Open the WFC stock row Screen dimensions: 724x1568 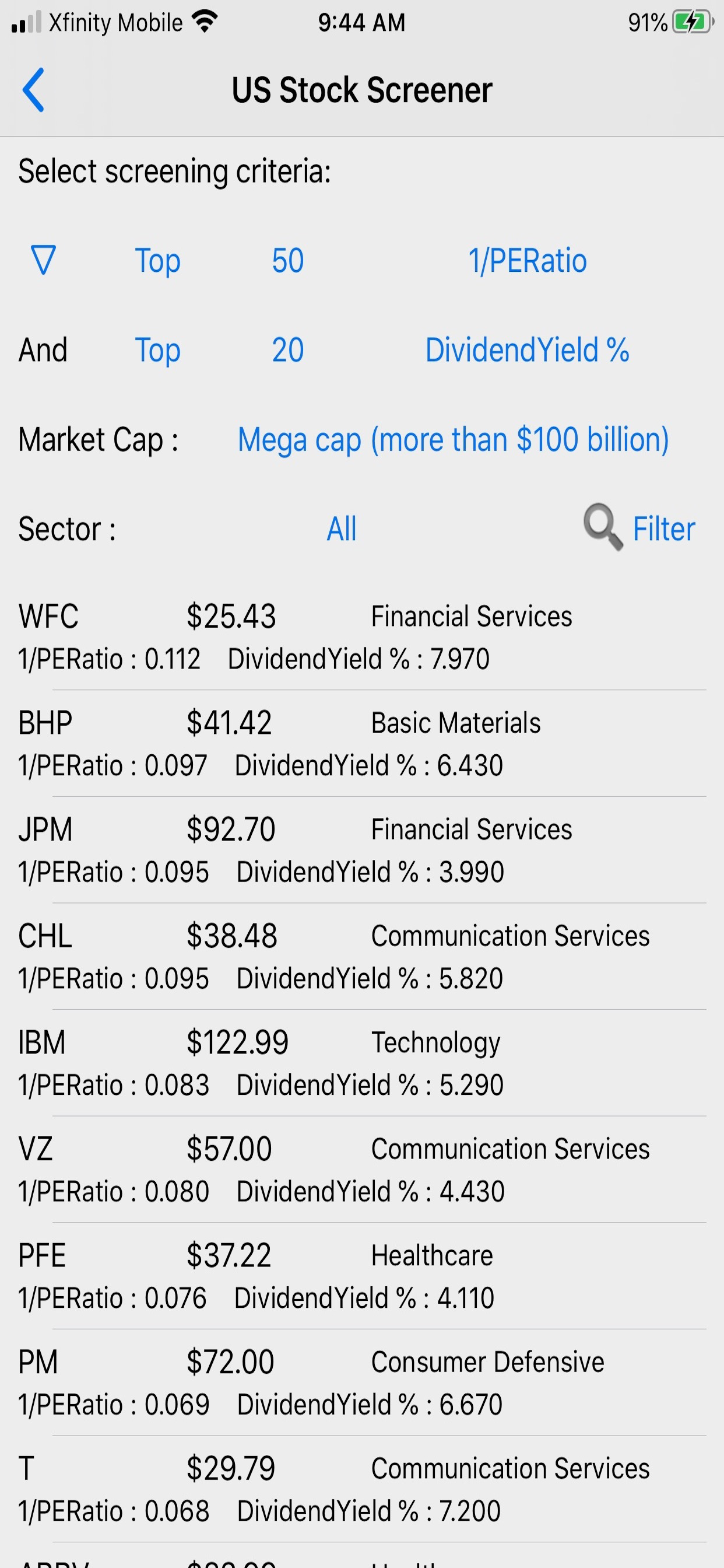[x=362, y=636]
